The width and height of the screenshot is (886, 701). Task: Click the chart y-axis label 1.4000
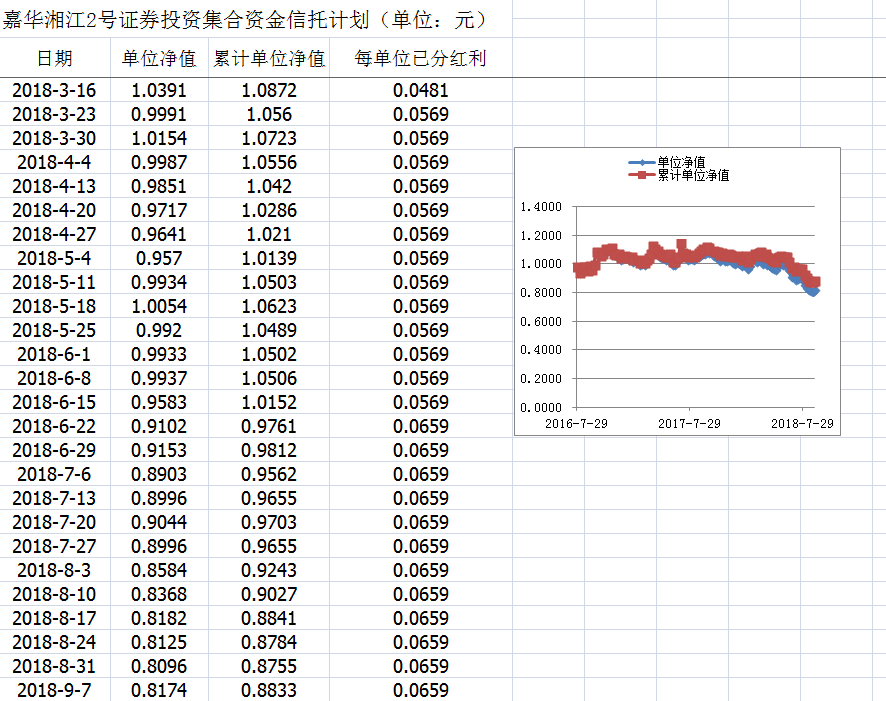(541, 207)
